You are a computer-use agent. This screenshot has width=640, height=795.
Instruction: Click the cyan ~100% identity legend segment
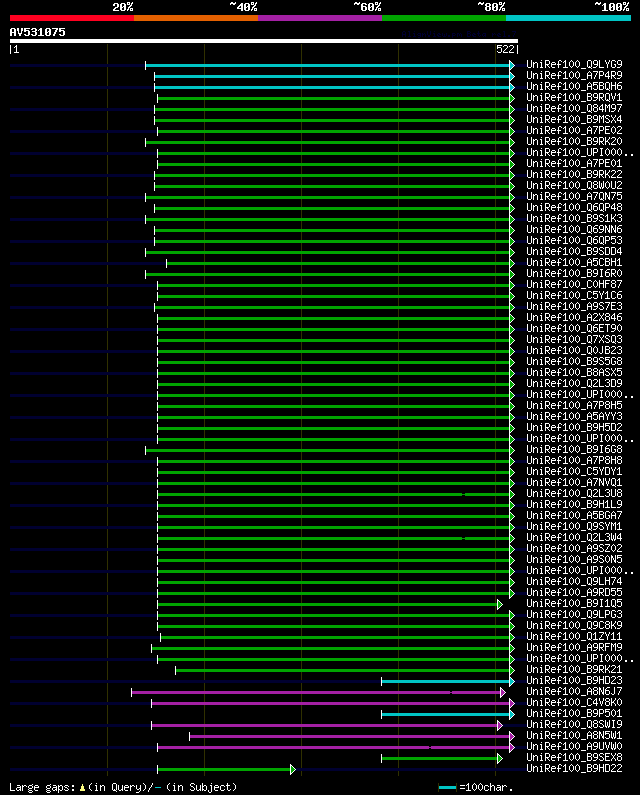(568, 18)
